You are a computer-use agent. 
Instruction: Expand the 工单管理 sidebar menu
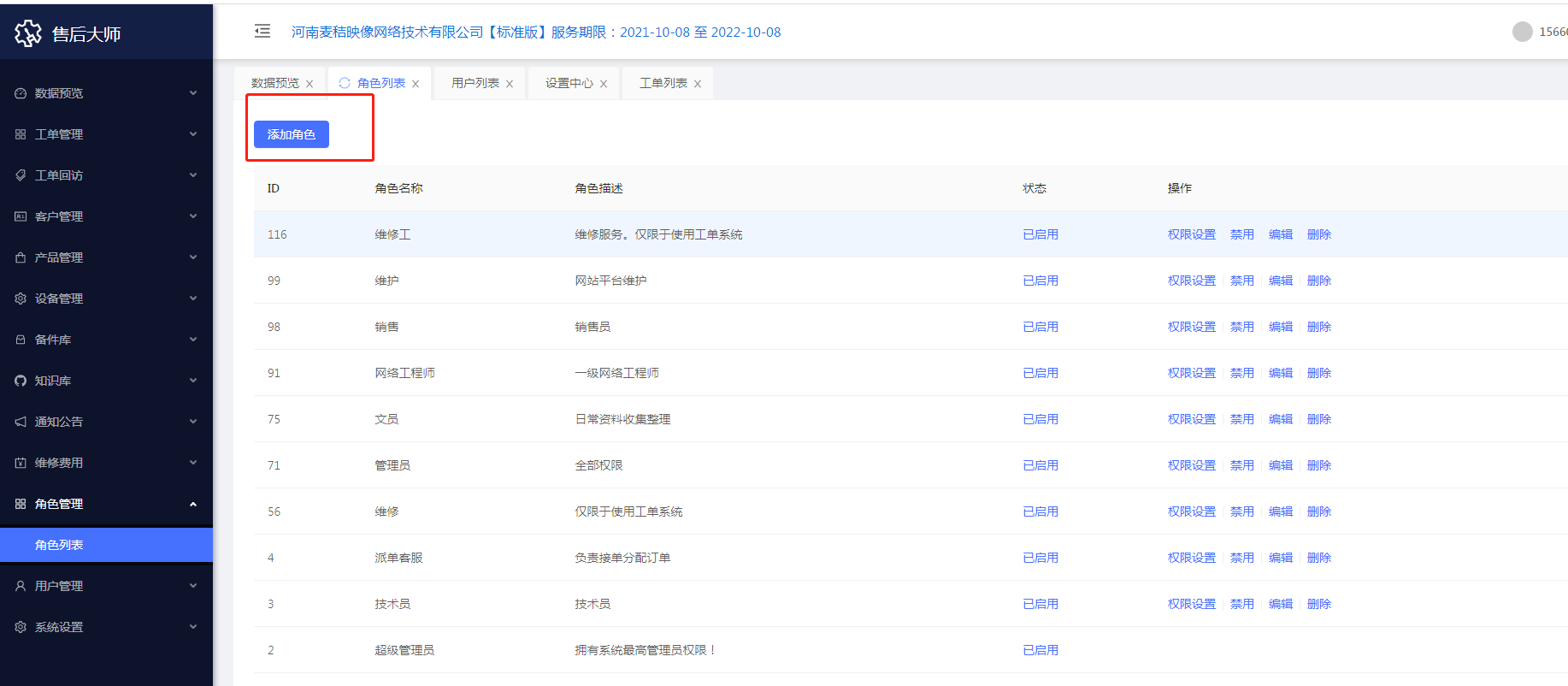pos(106,134)
